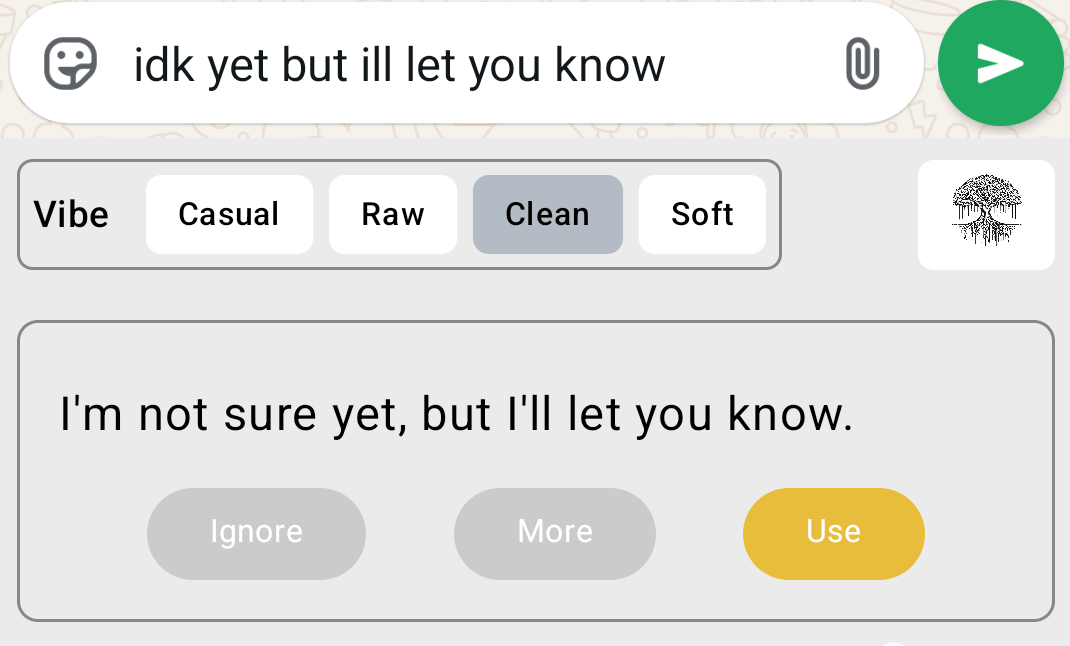Switch the vibe to Raw
The image size is (1070, 646).
[393, 214]
